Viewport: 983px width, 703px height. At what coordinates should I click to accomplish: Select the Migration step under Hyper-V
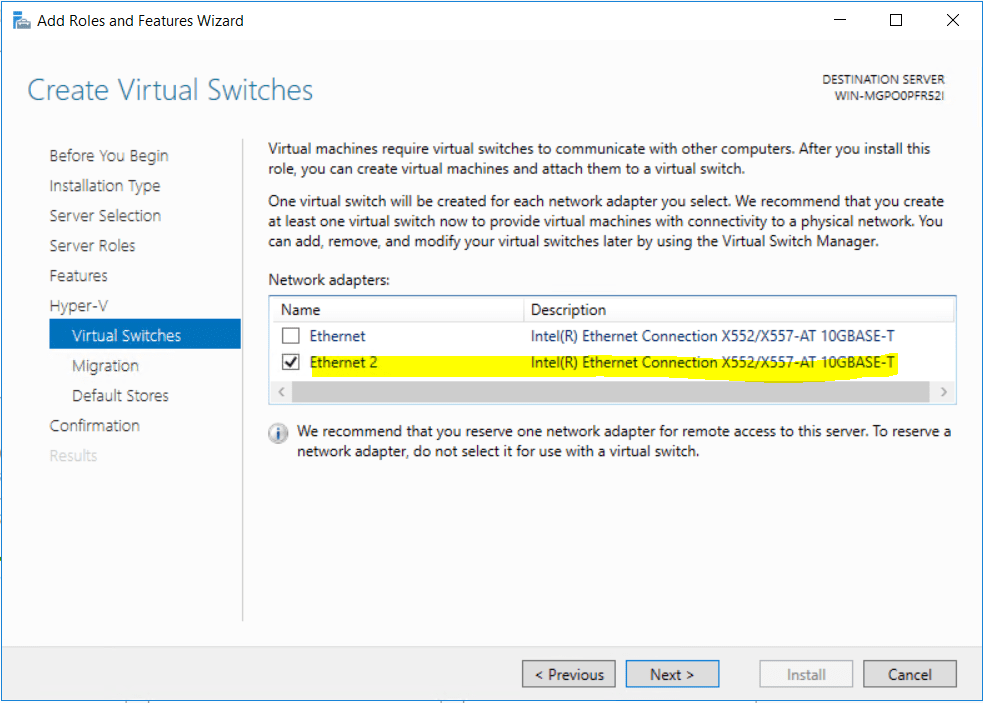pyautogui.click(x=105, y=365)
